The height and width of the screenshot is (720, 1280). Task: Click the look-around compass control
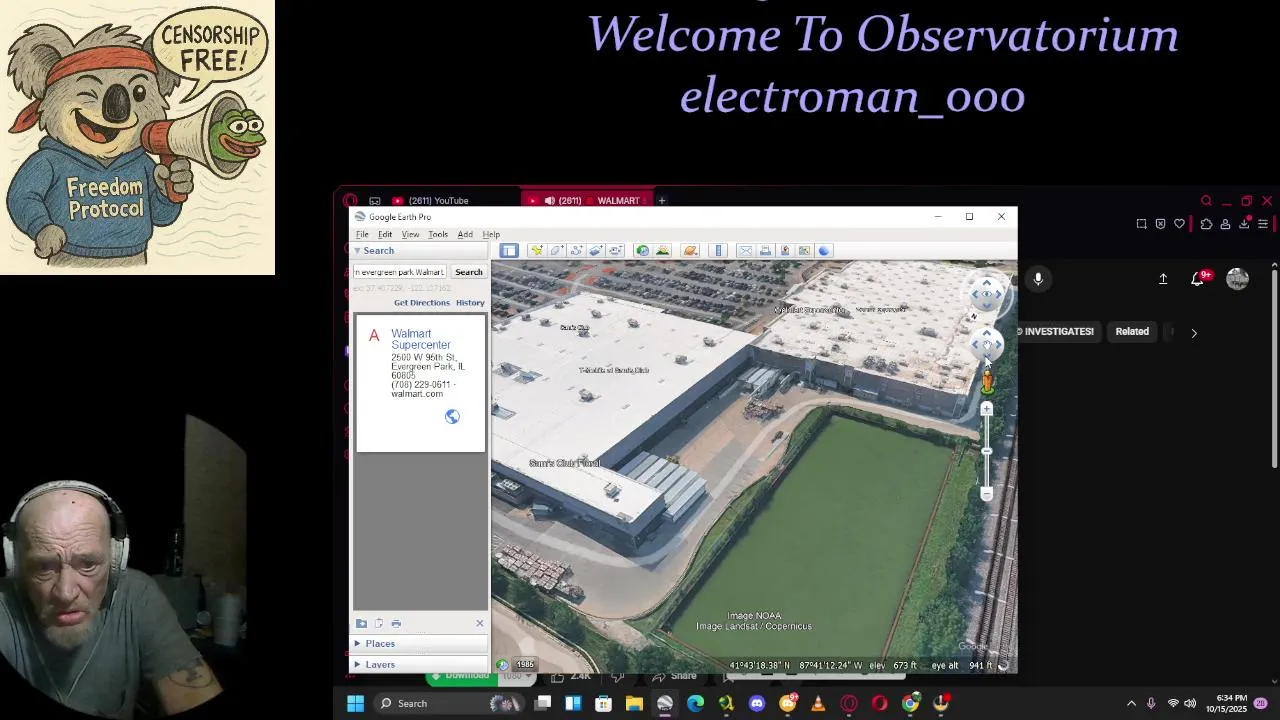tap(986, 294)
